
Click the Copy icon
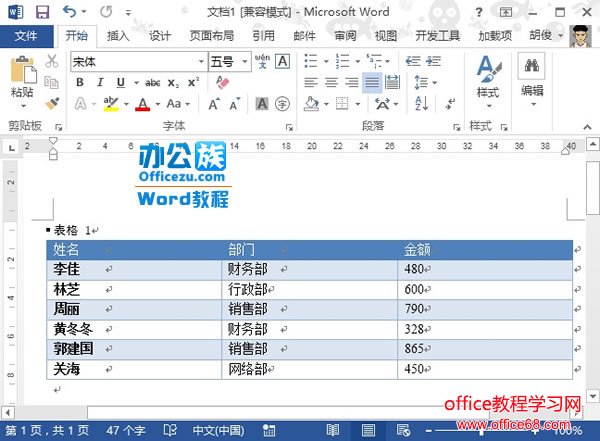pyautogui.click(x=51, y=82)
